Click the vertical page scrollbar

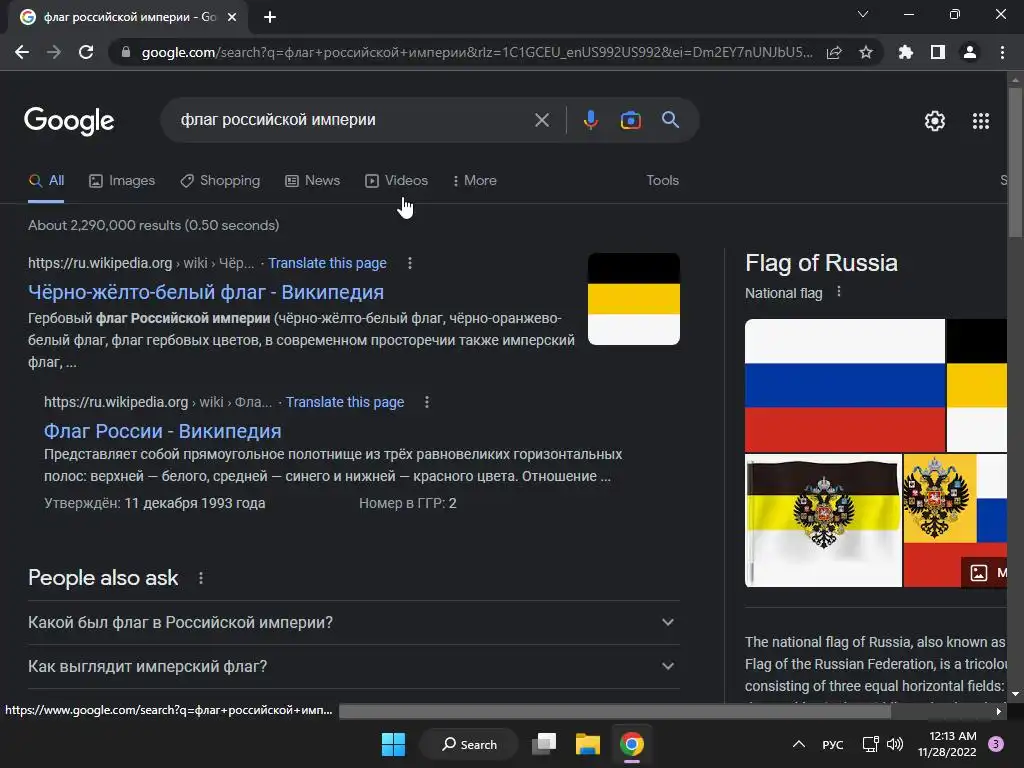(1015, 163)
